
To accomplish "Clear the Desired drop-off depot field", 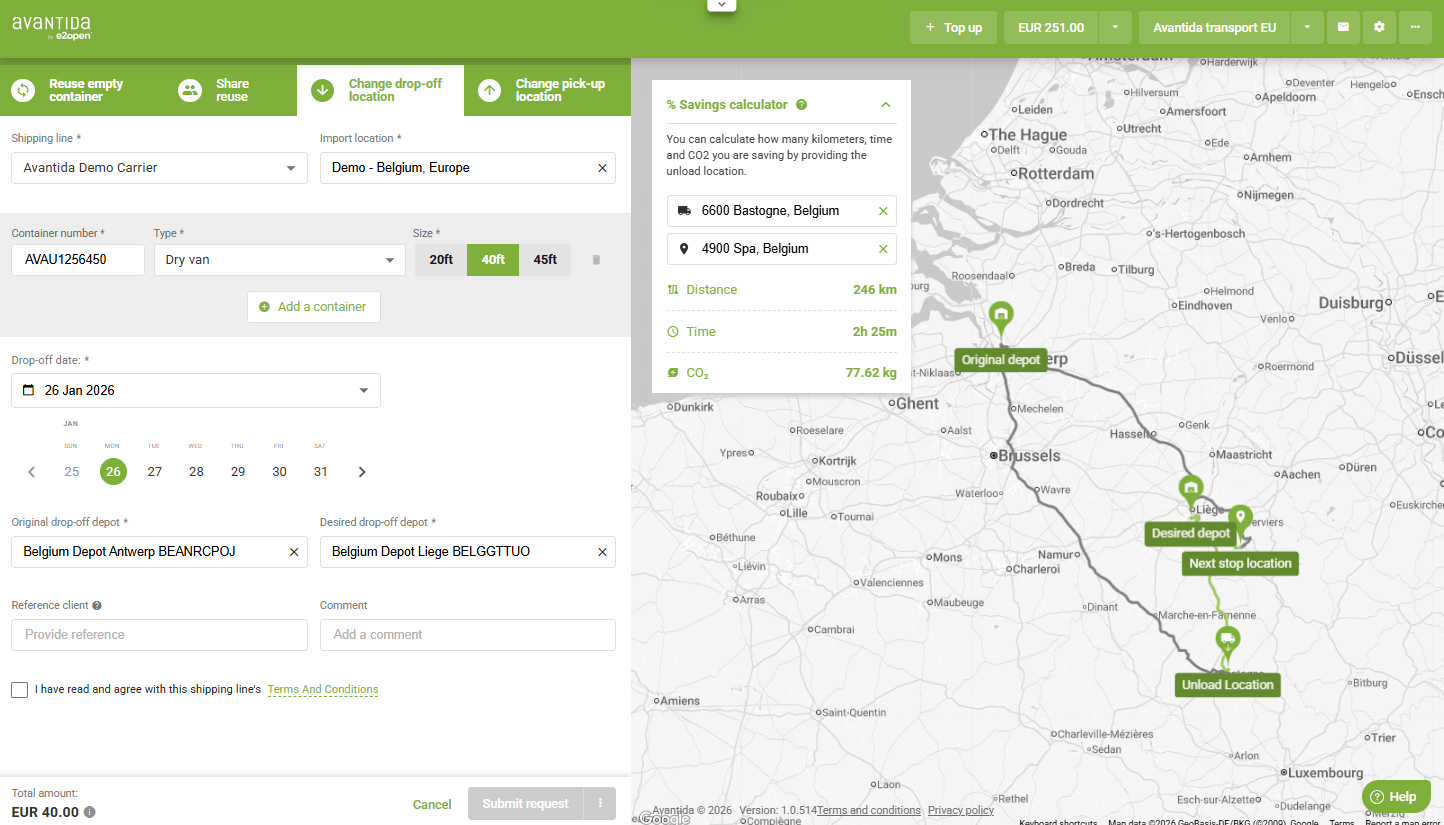I will click(x=602, y=552).
